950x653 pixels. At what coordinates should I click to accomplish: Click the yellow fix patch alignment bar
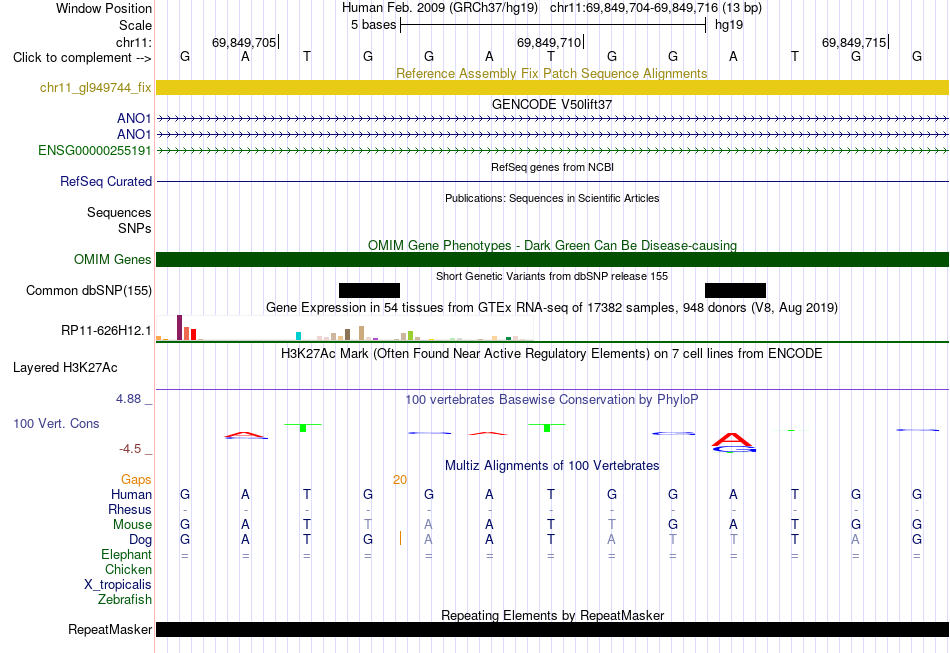pyautogui.click(x=552, y=87)
